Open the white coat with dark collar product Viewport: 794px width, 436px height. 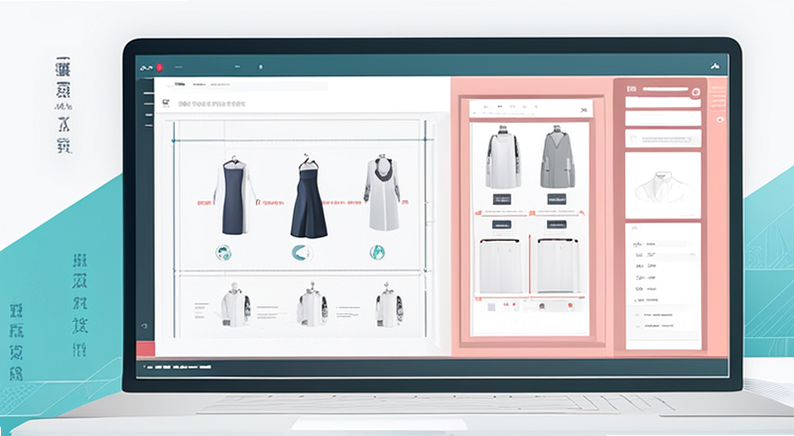click(382, 192)
